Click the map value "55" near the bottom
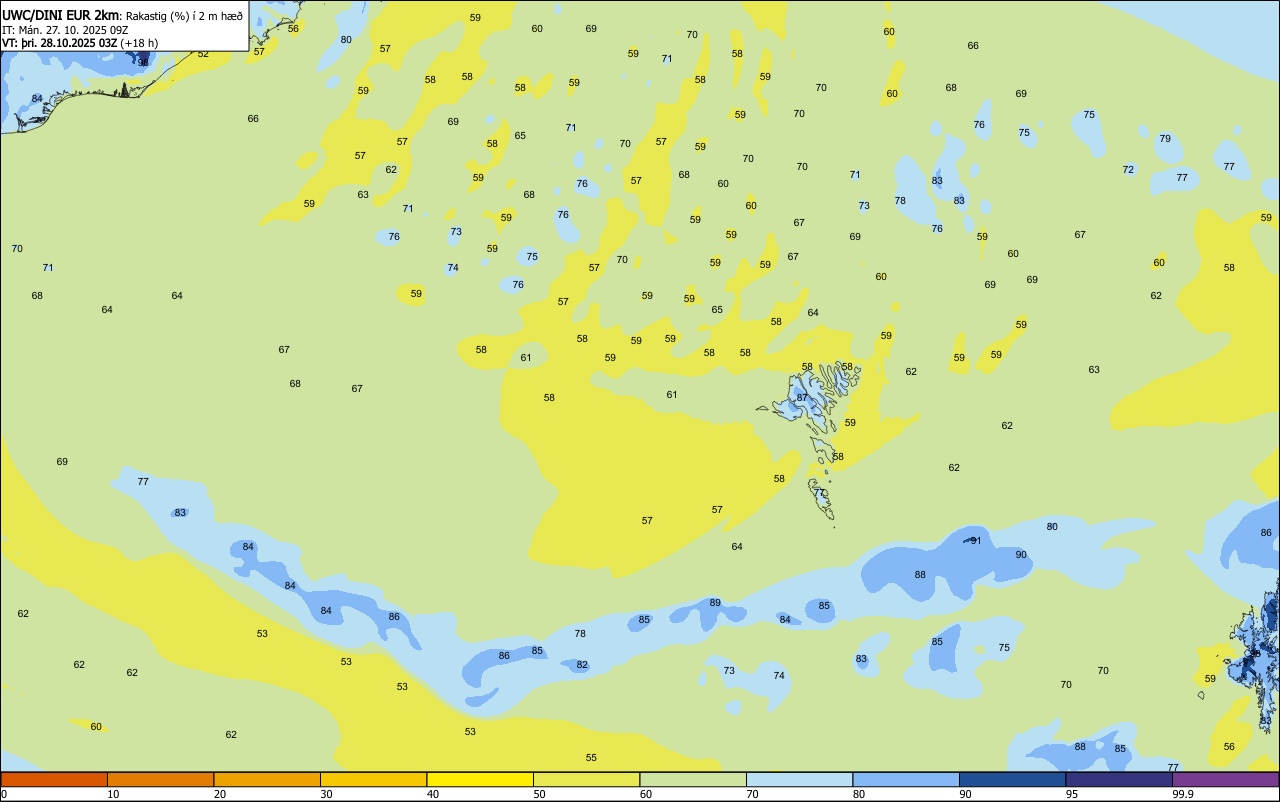Viewport: 1280px width, 802px height. 591,757
